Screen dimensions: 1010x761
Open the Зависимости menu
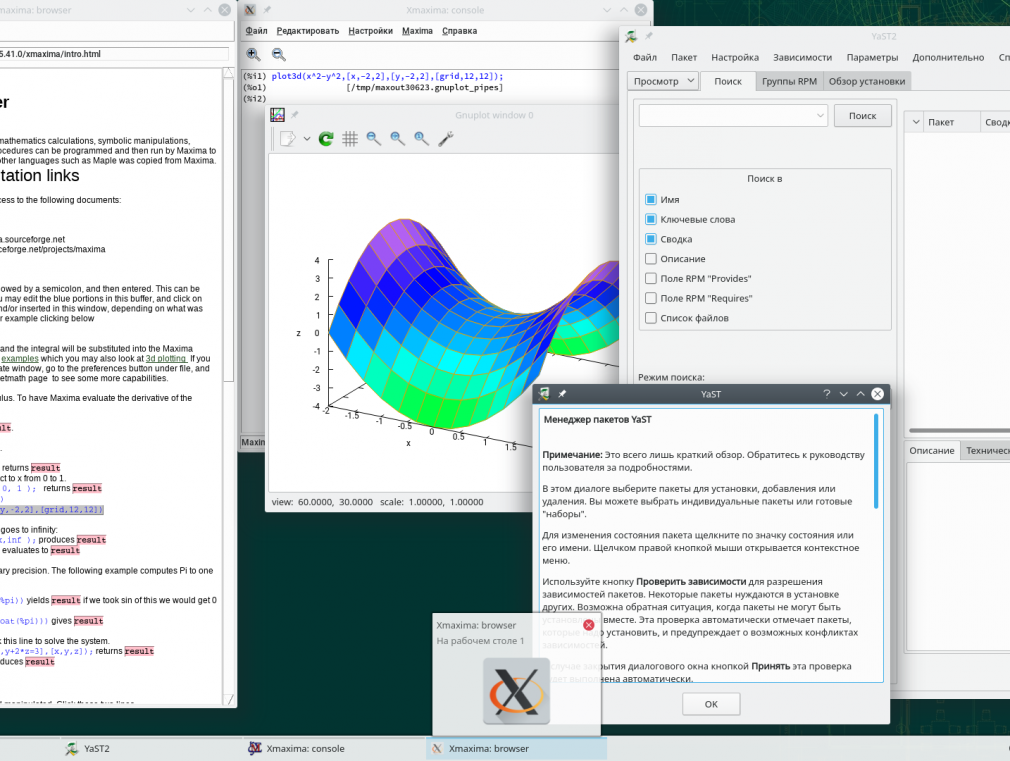pyautogui.click(x=803, y=57)
